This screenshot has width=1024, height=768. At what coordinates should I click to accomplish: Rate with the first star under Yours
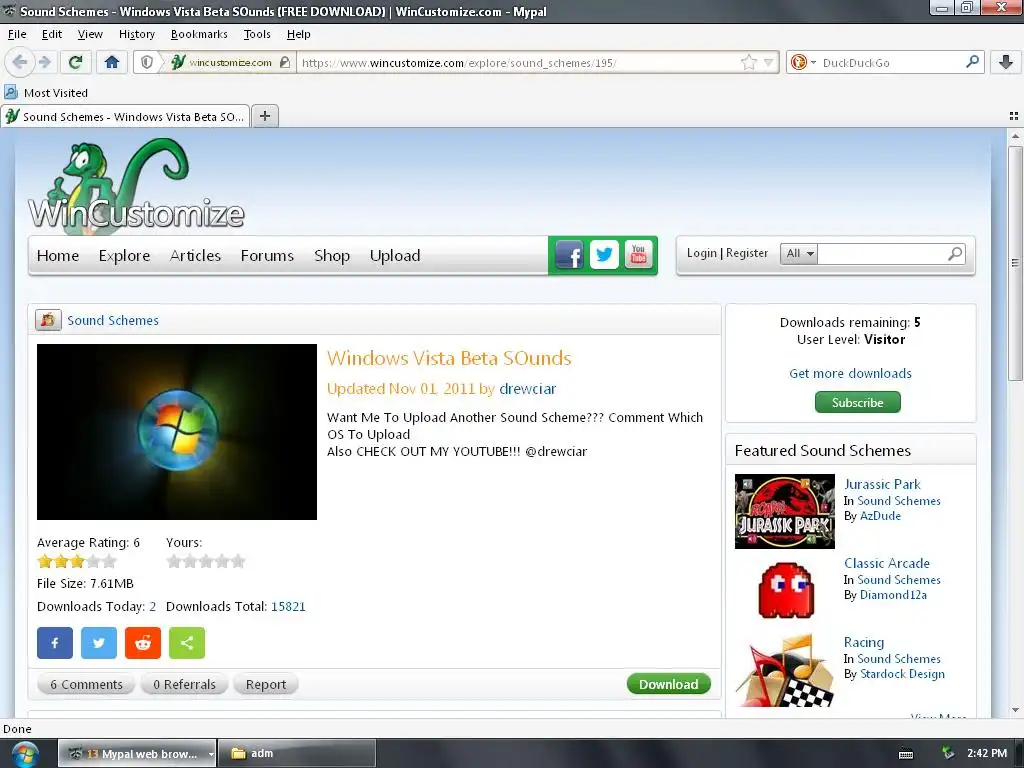(174, 561)
